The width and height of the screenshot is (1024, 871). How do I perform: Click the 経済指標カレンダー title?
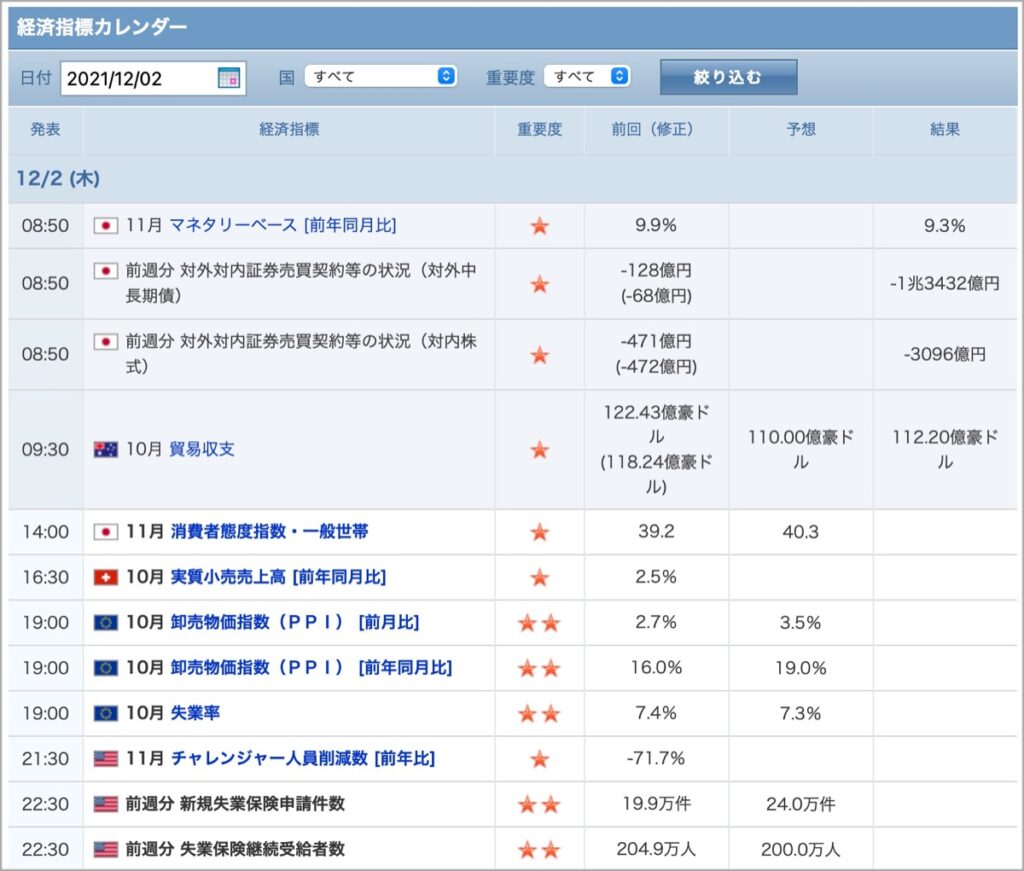tap(102, 27)
